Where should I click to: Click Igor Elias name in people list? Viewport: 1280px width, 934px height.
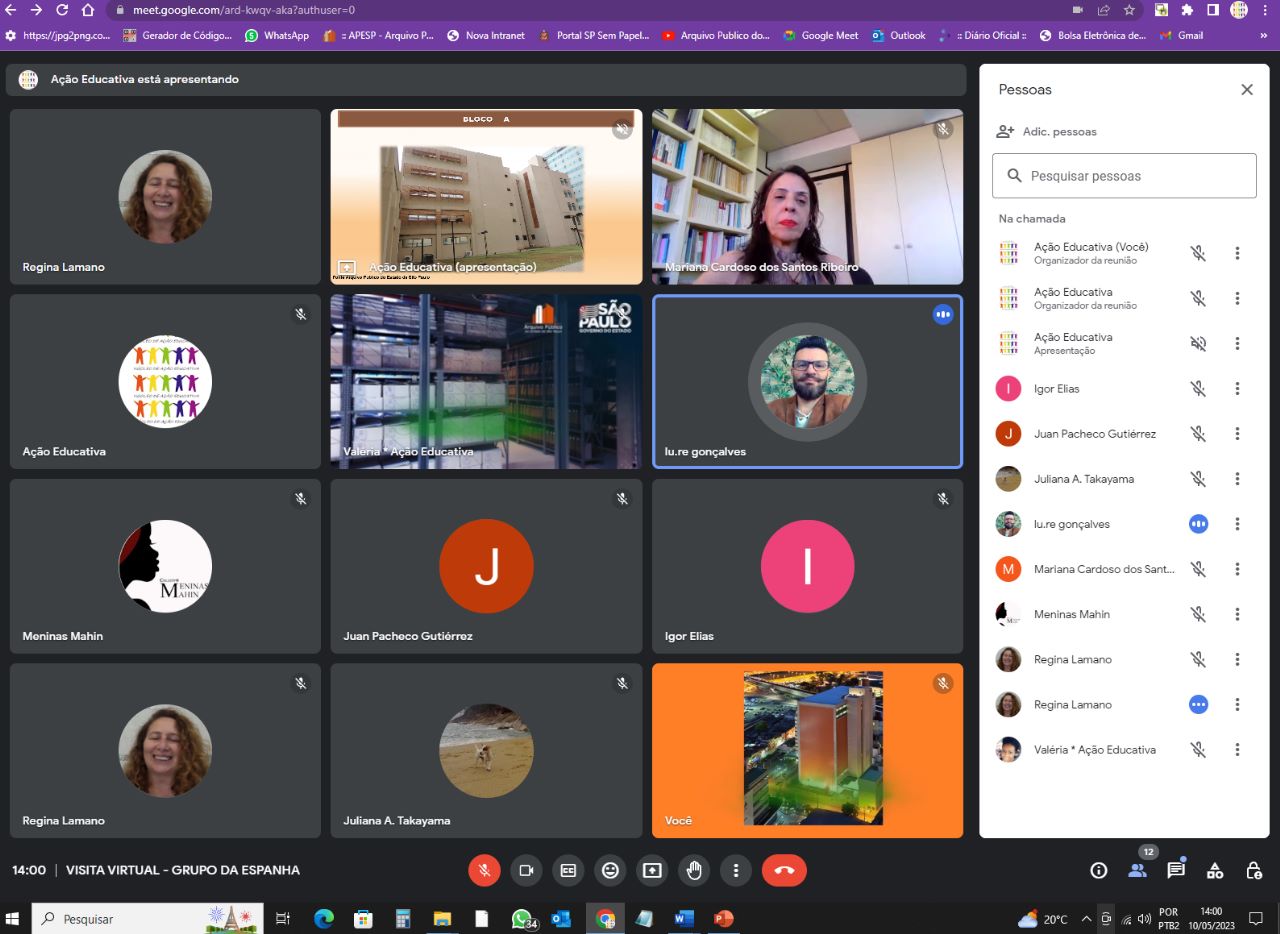point(1057,389)
